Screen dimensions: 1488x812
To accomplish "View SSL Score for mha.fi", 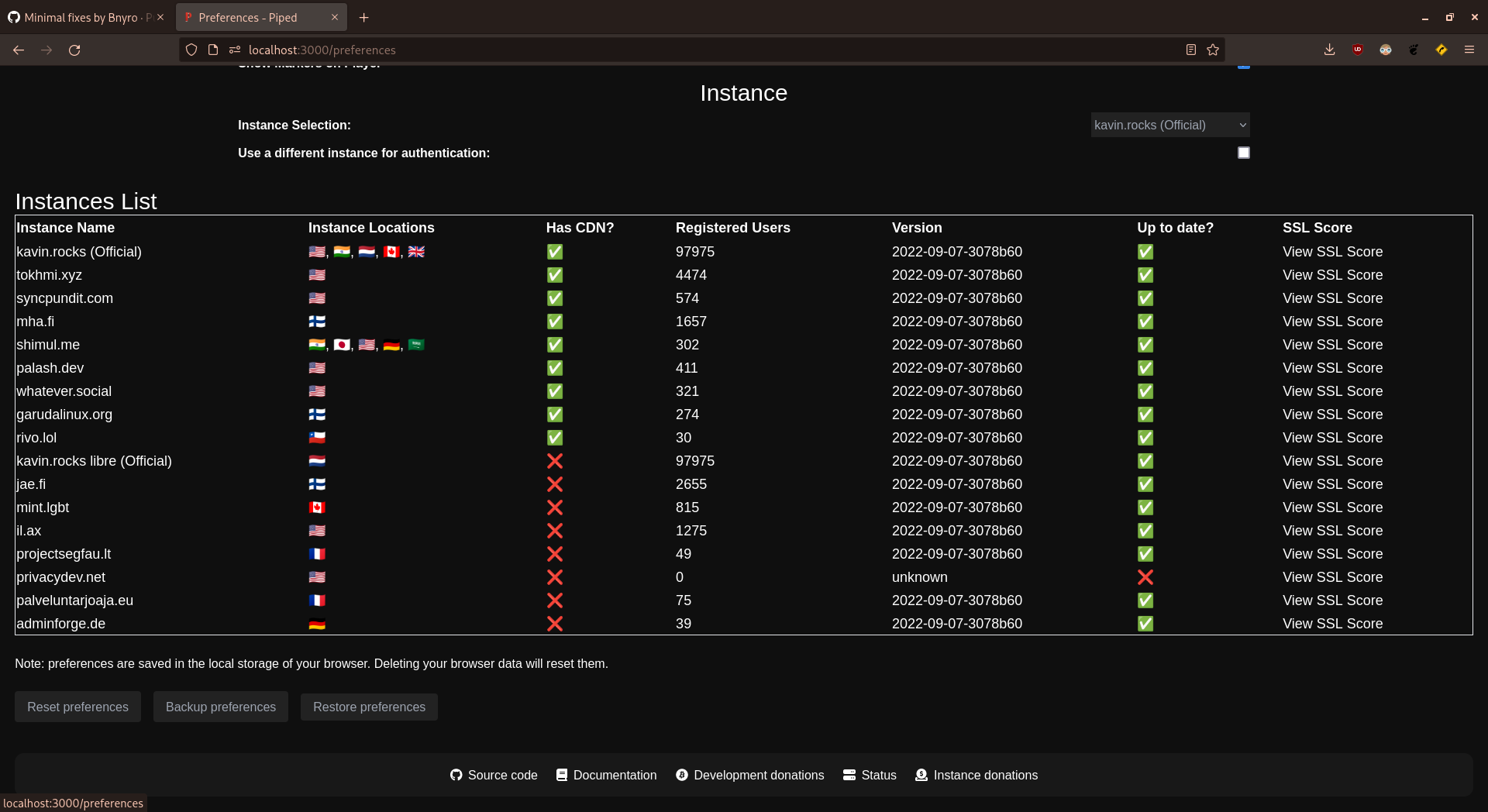I will tap(1332, 322).
